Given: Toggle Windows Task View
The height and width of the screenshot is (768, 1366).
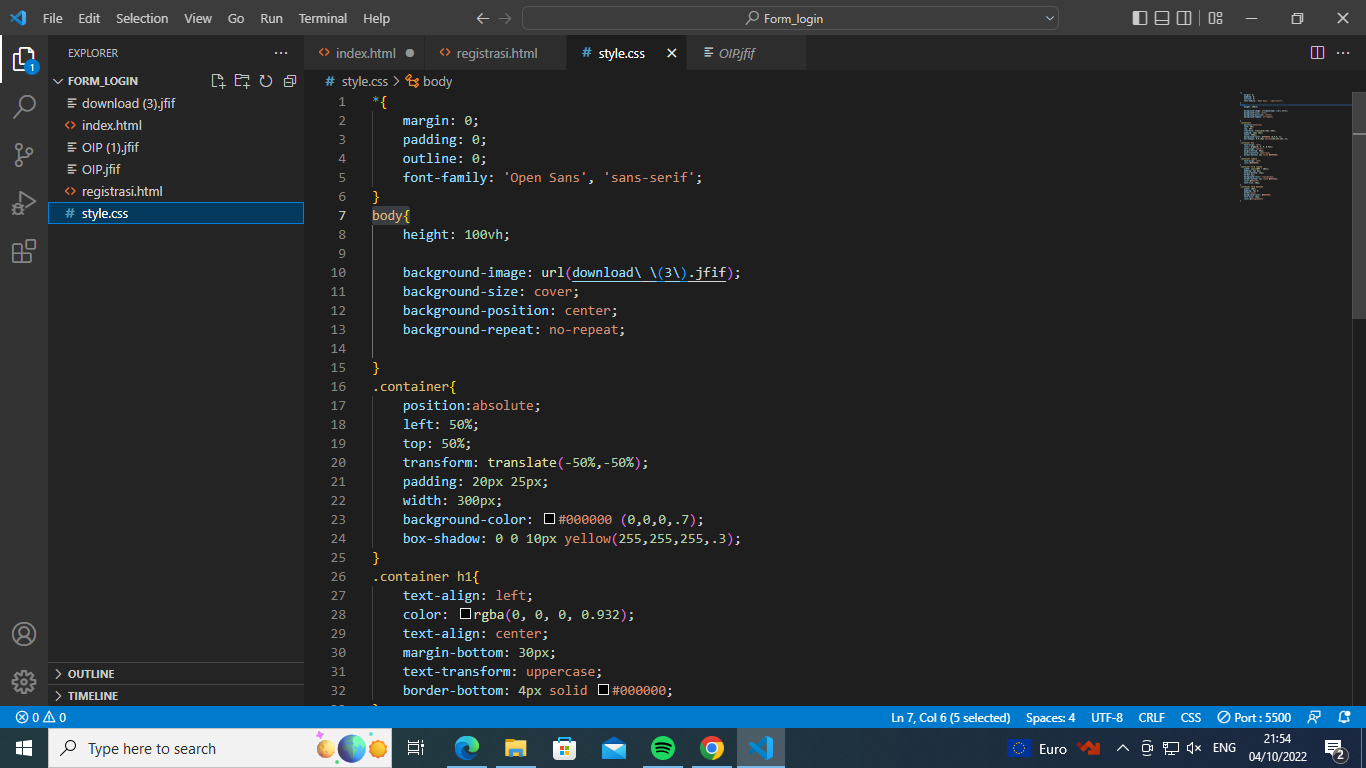Looking at the screenshot, I should (x=416, y=748).
